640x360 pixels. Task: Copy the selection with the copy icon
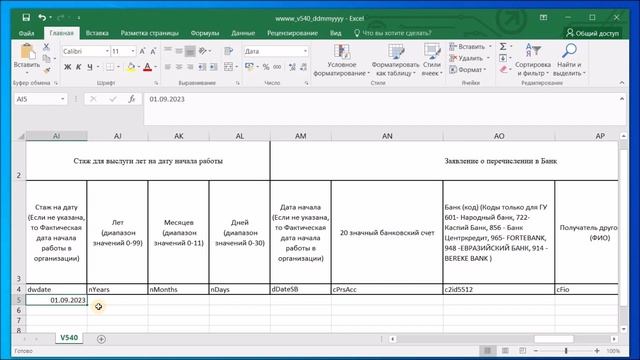(47, 58)
